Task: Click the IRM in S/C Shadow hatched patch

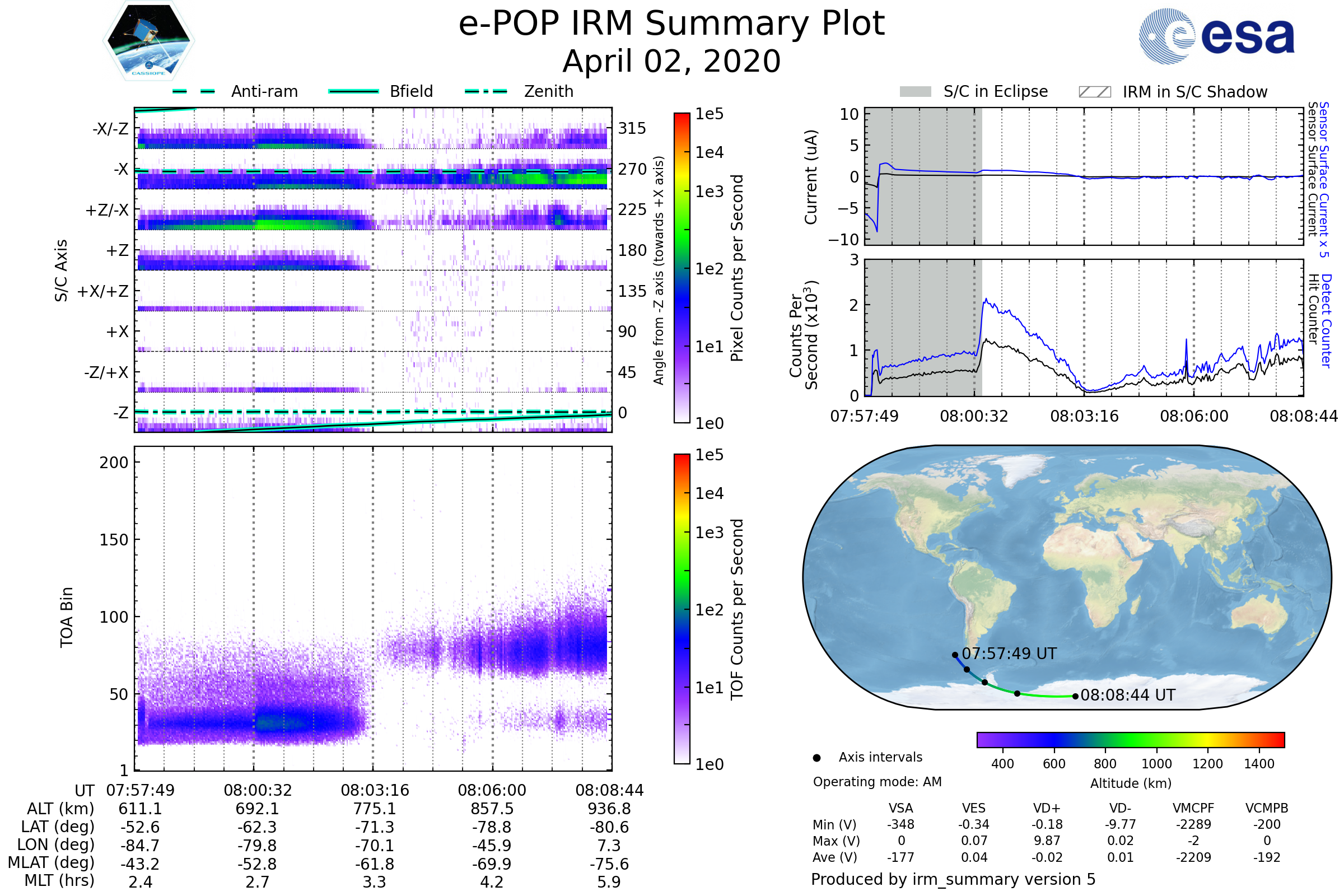Action: [x=1094, y=92]
